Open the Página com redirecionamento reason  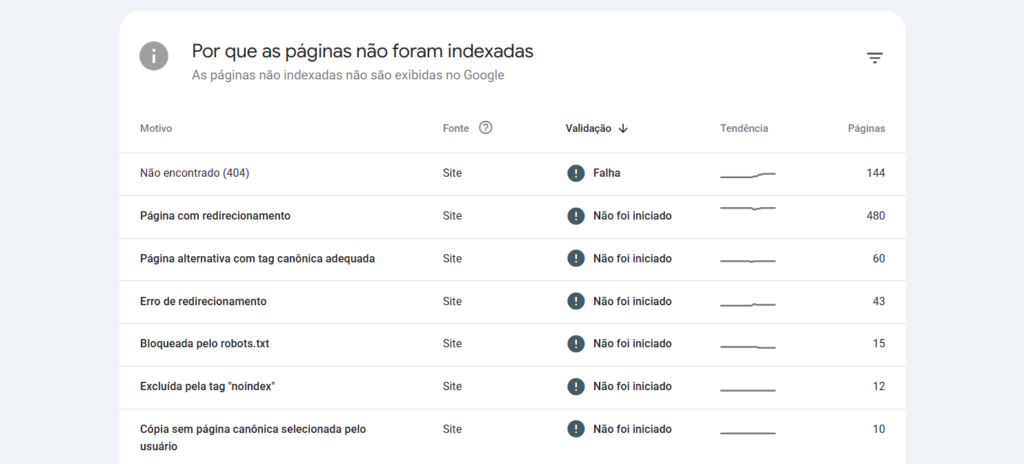click(215, 216)
